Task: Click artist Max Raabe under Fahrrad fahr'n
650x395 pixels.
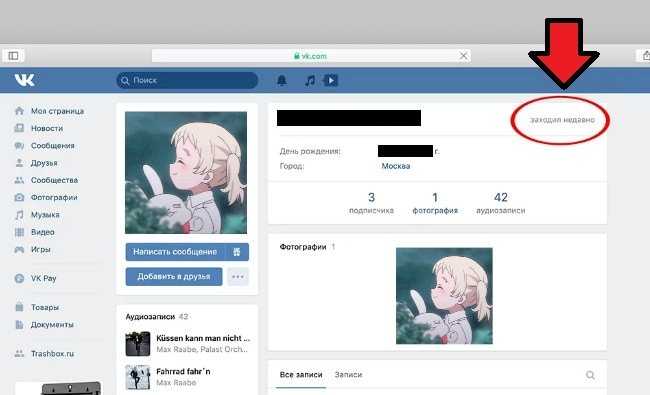Action: point(176,383)
